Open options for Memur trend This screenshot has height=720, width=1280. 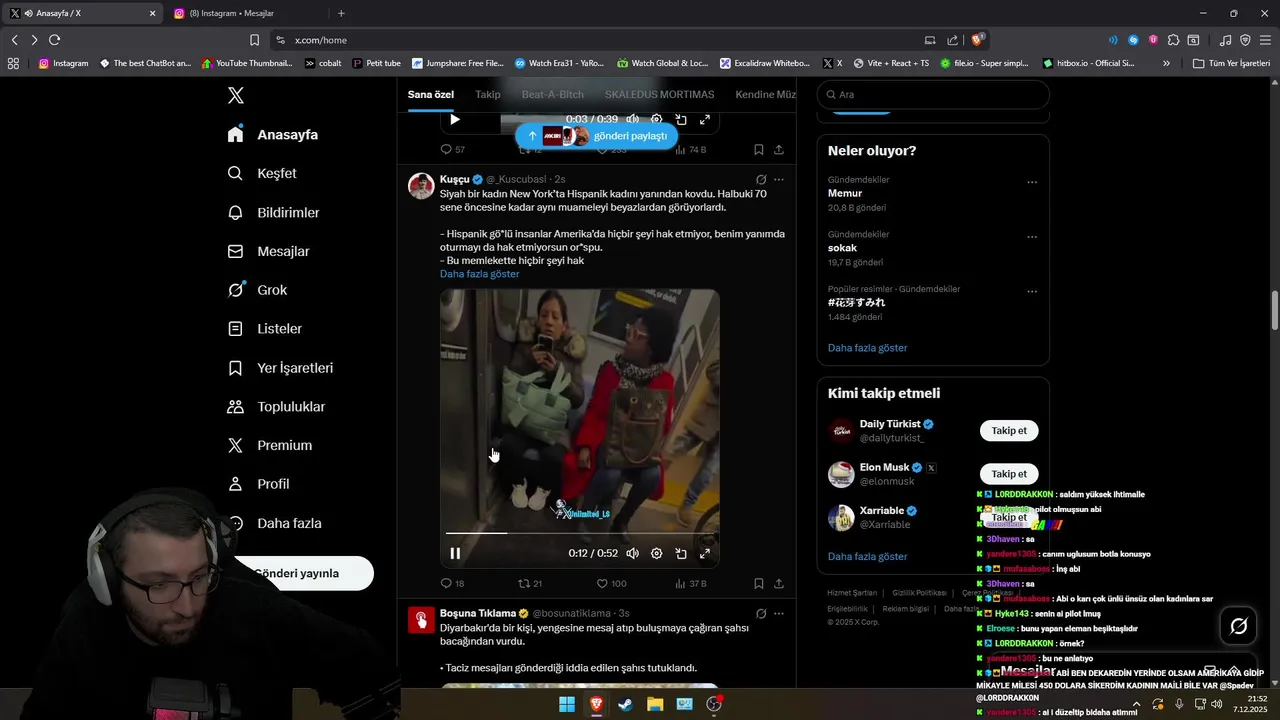pyautogui.click(x=1032, y=182)
